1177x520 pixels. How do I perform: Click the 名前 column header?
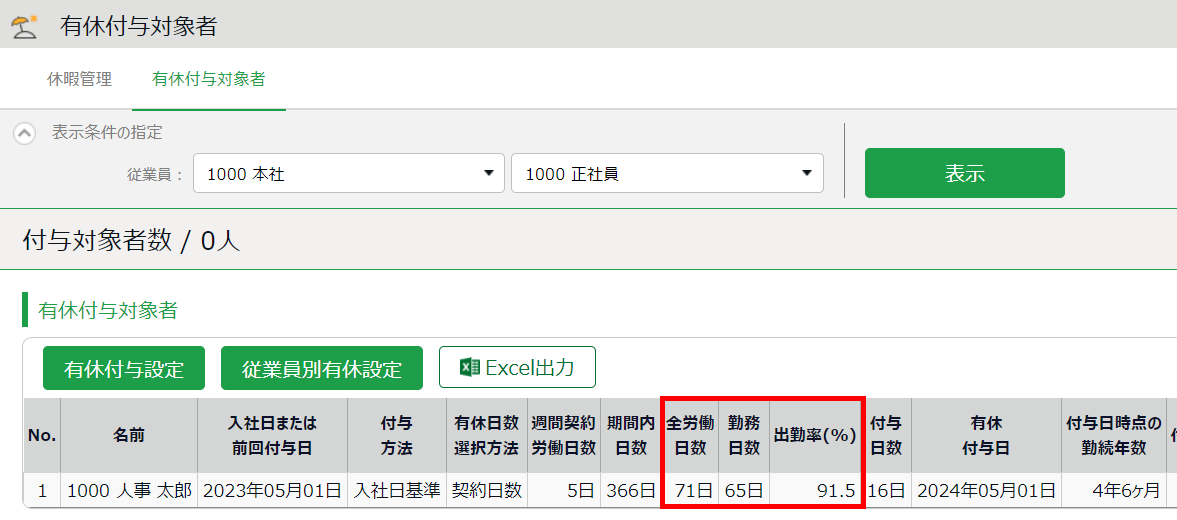click(129, 436)
